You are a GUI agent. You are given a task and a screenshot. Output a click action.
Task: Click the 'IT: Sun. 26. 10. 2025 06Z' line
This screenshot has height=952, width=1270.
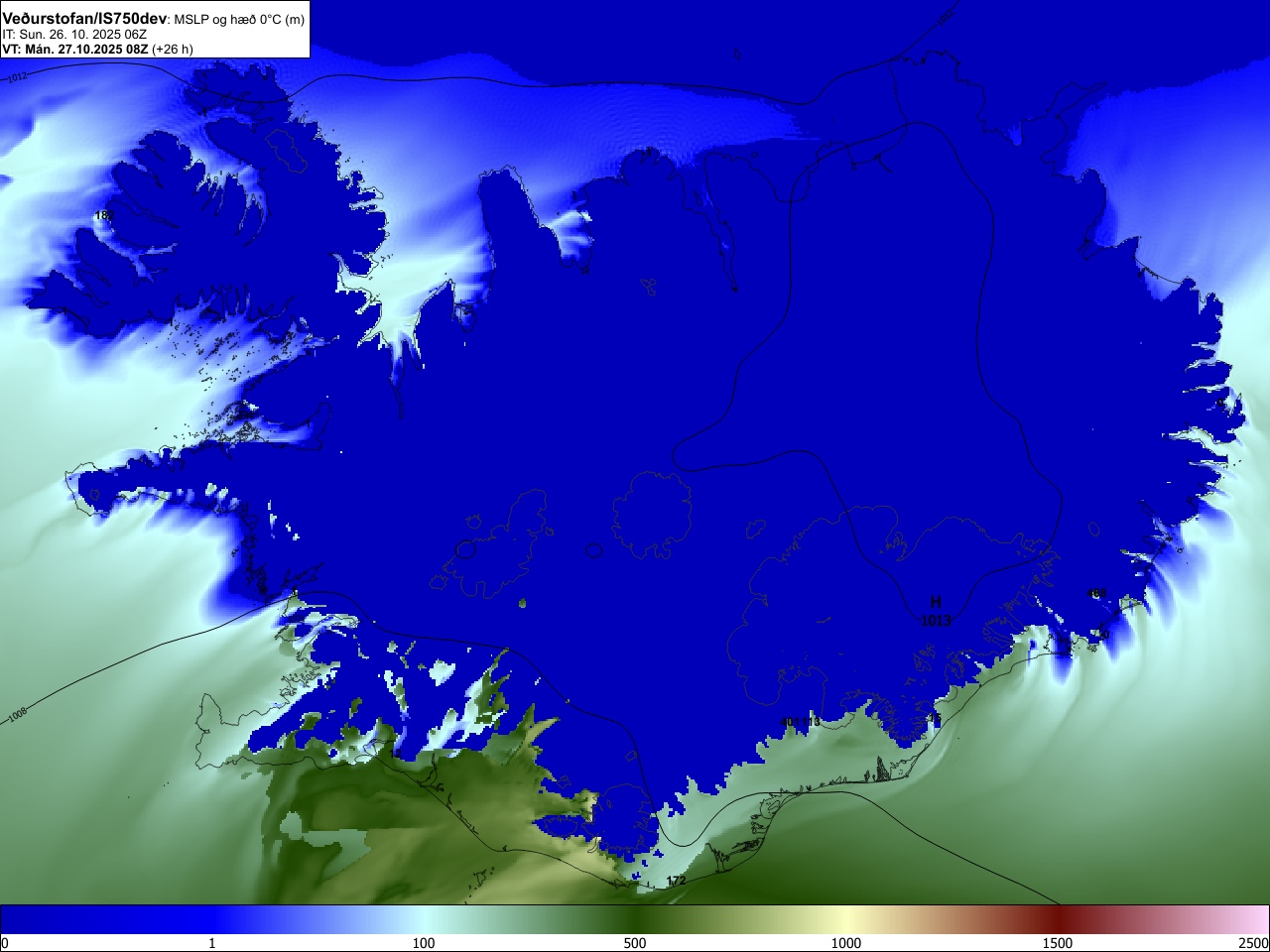[74, 34]
